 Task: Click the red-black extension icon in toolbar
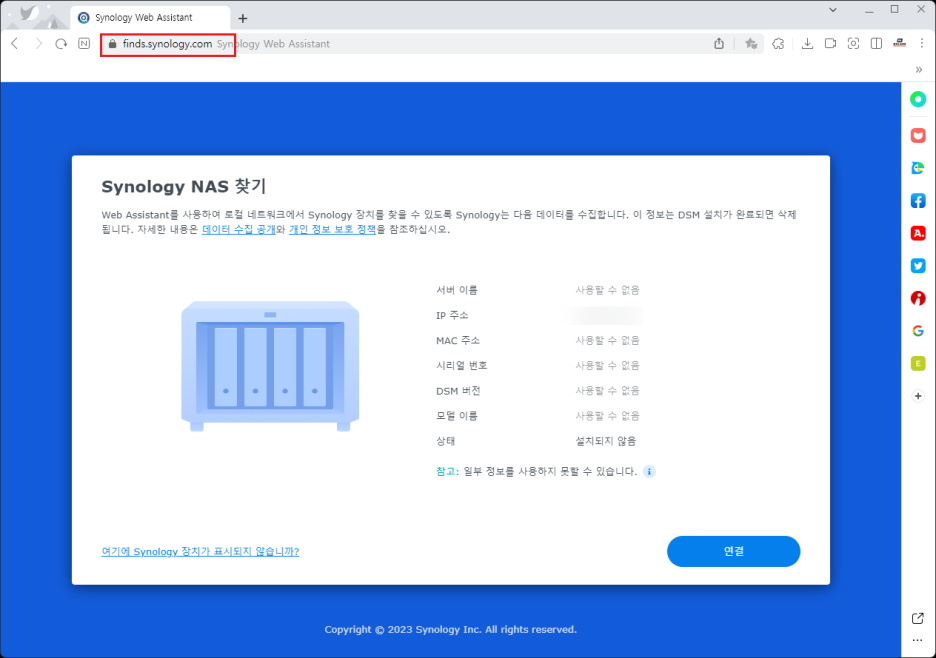[x=900, y=43]
